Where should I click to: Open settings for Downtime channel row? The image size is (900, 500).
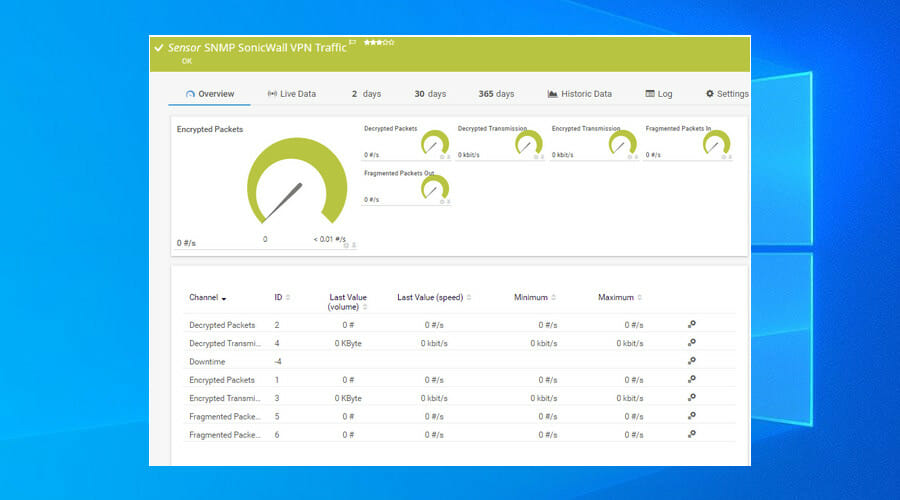[x=692, y=361]
